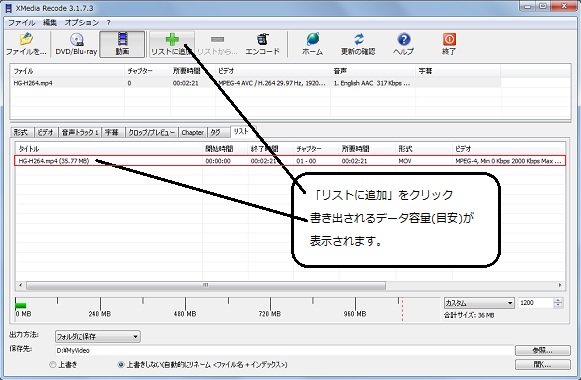Viewport: 581px width, 380px height.
Task: Click the 終了 exit icon
Action: click(449, 44)
